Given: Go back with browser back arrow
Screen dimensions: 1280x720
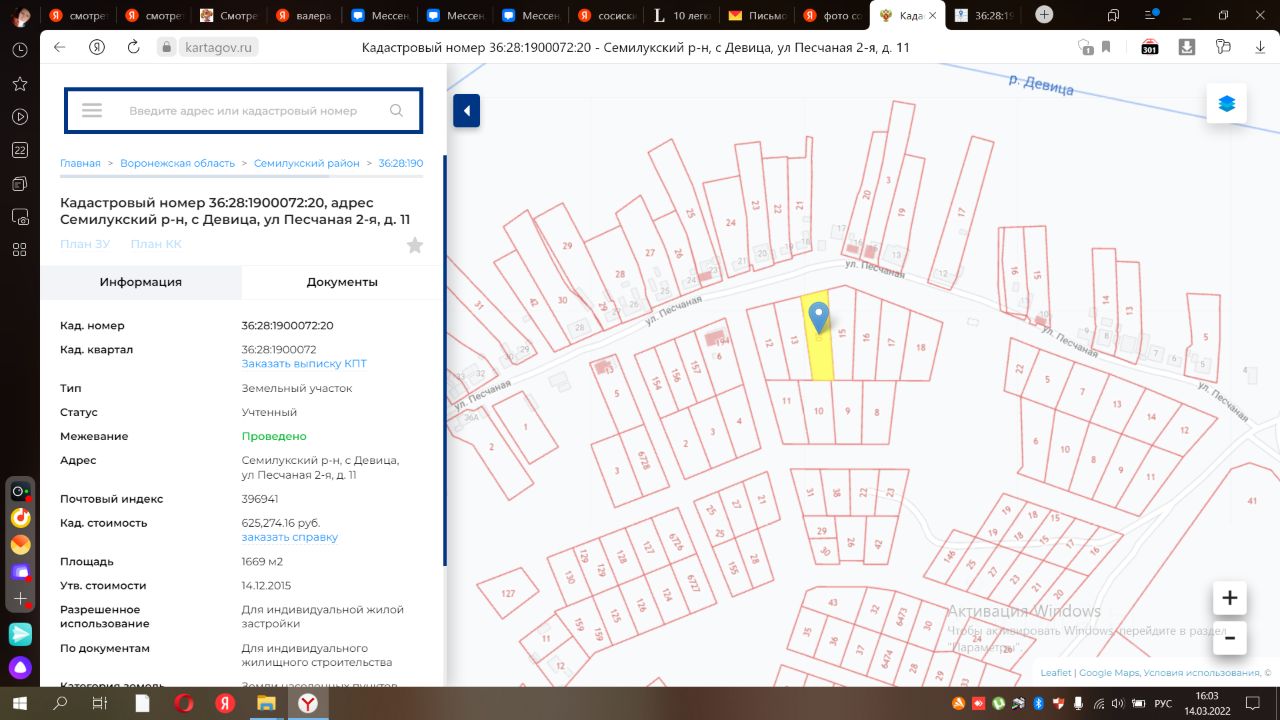Looking at the screenshot, I should pos(59,47).
